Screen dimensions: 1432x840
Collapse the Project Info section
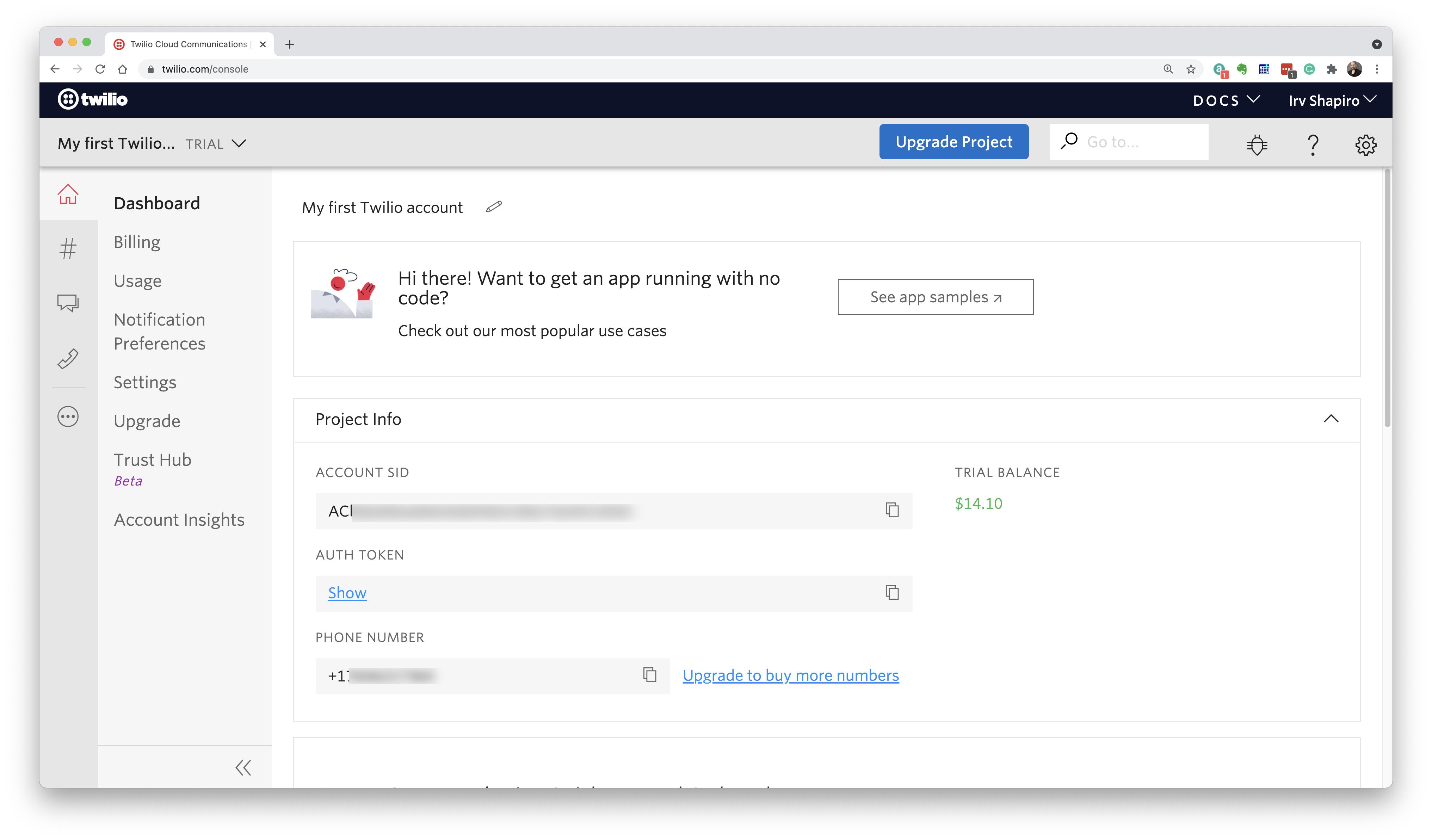(x=1331, y=419)
